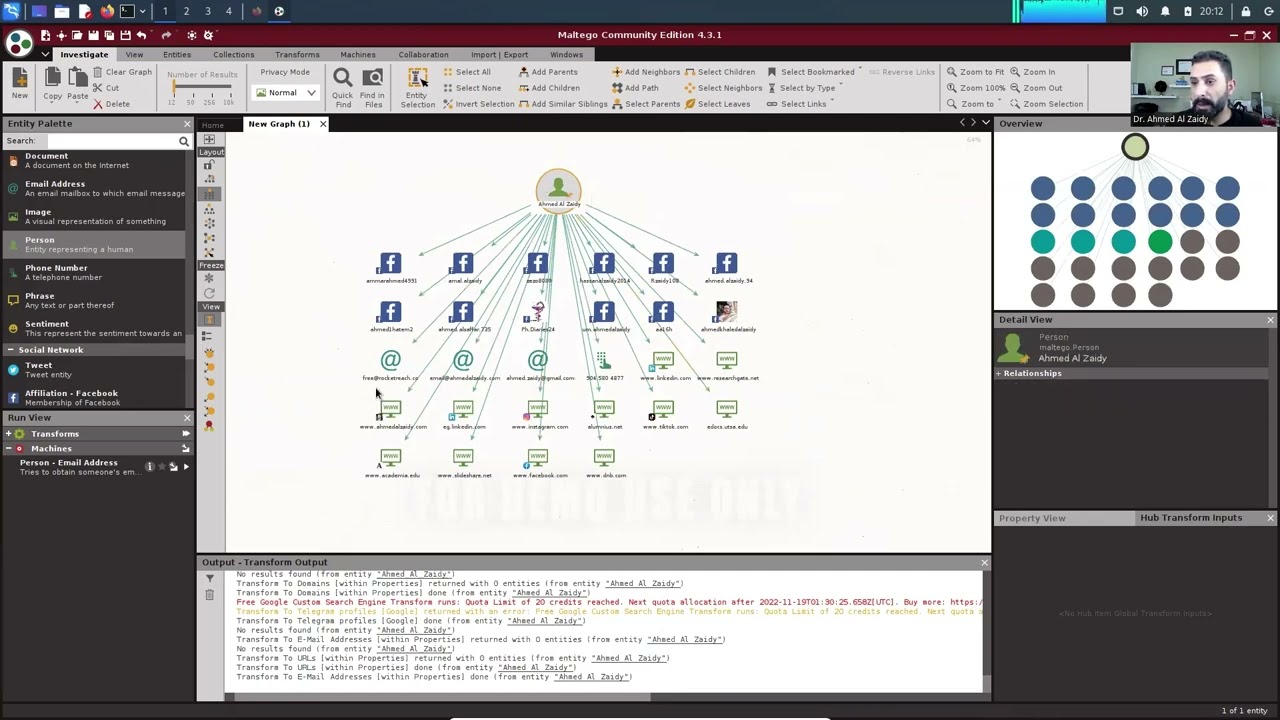The width and height of the screenshot is (1280, 720).
Task: Click the www.tiktok.com website node
Action: point(664,414)
